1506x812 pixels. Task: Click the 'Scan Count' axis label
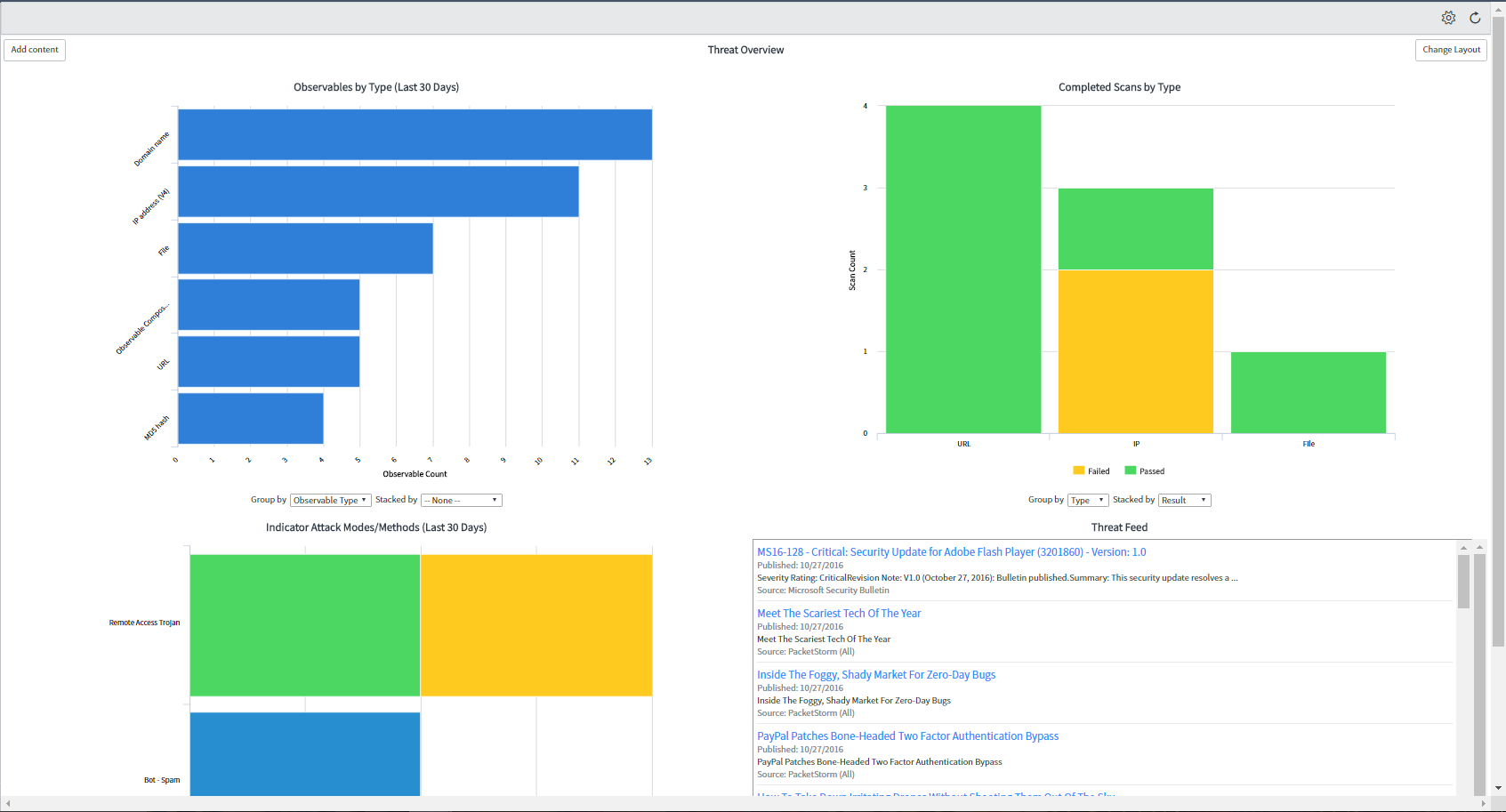click(x=852, y=270)
